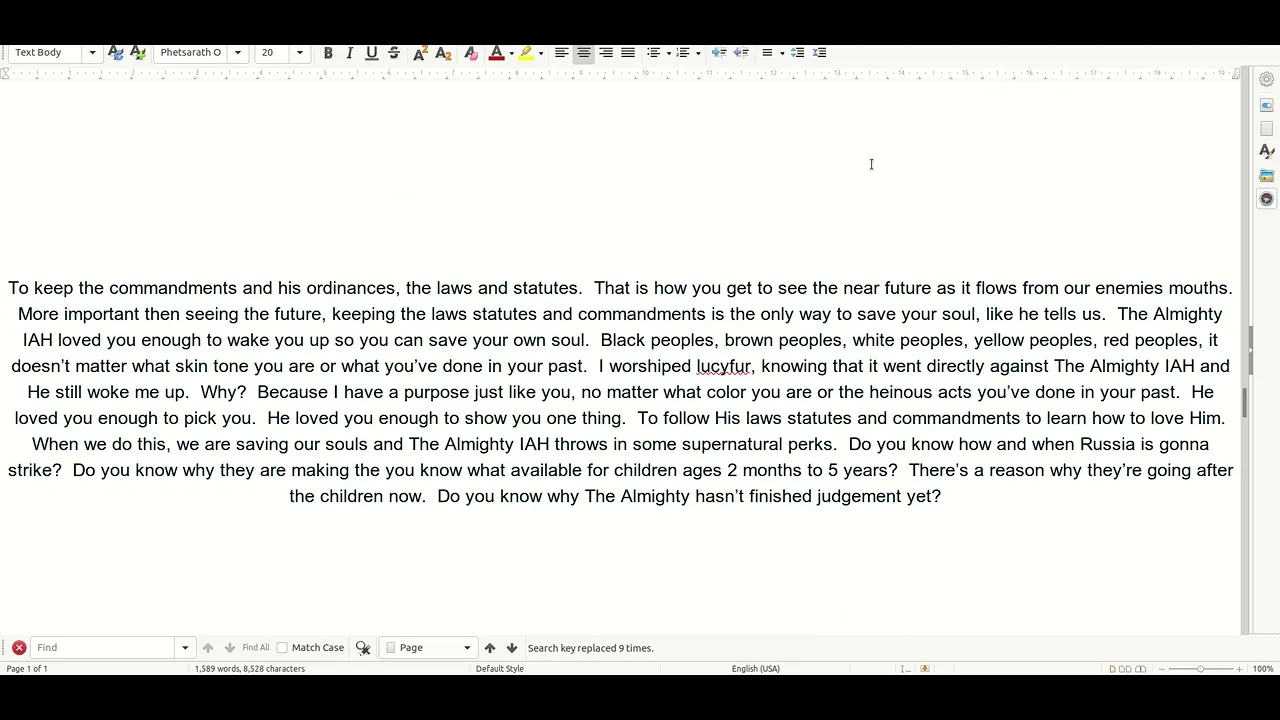Screen dimensions: 1280x720
Task: Decrease paragraph indent
Action: [x=741, y=53]
